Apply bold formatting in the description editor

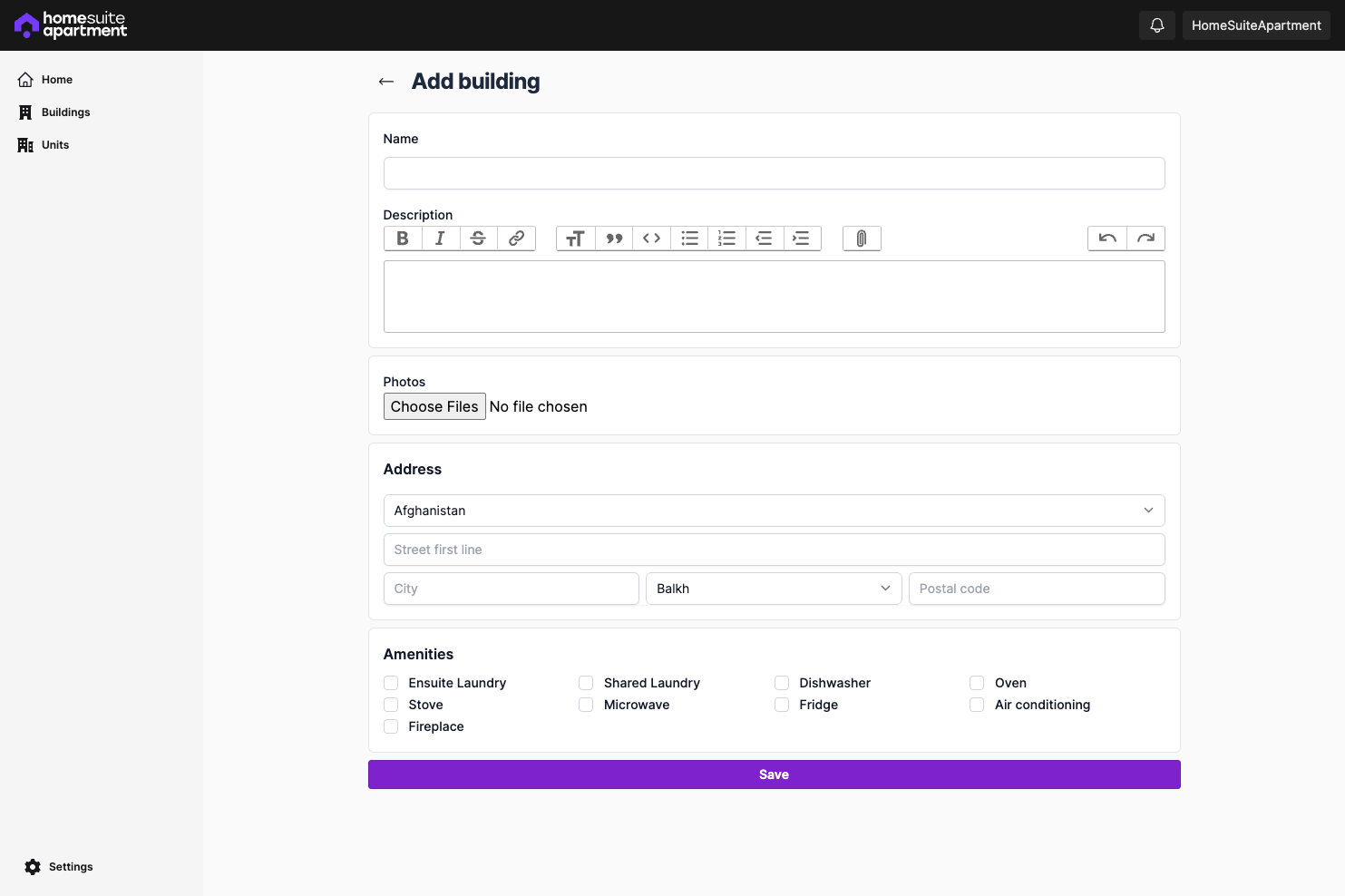click(x=403, y=238)
